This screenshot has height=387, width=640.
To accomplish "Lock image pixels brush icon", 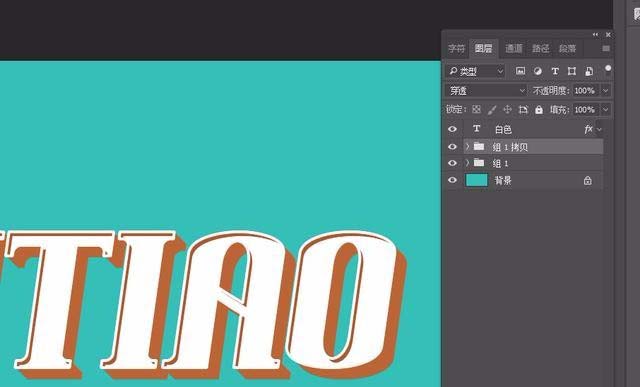I will point(492,109).
